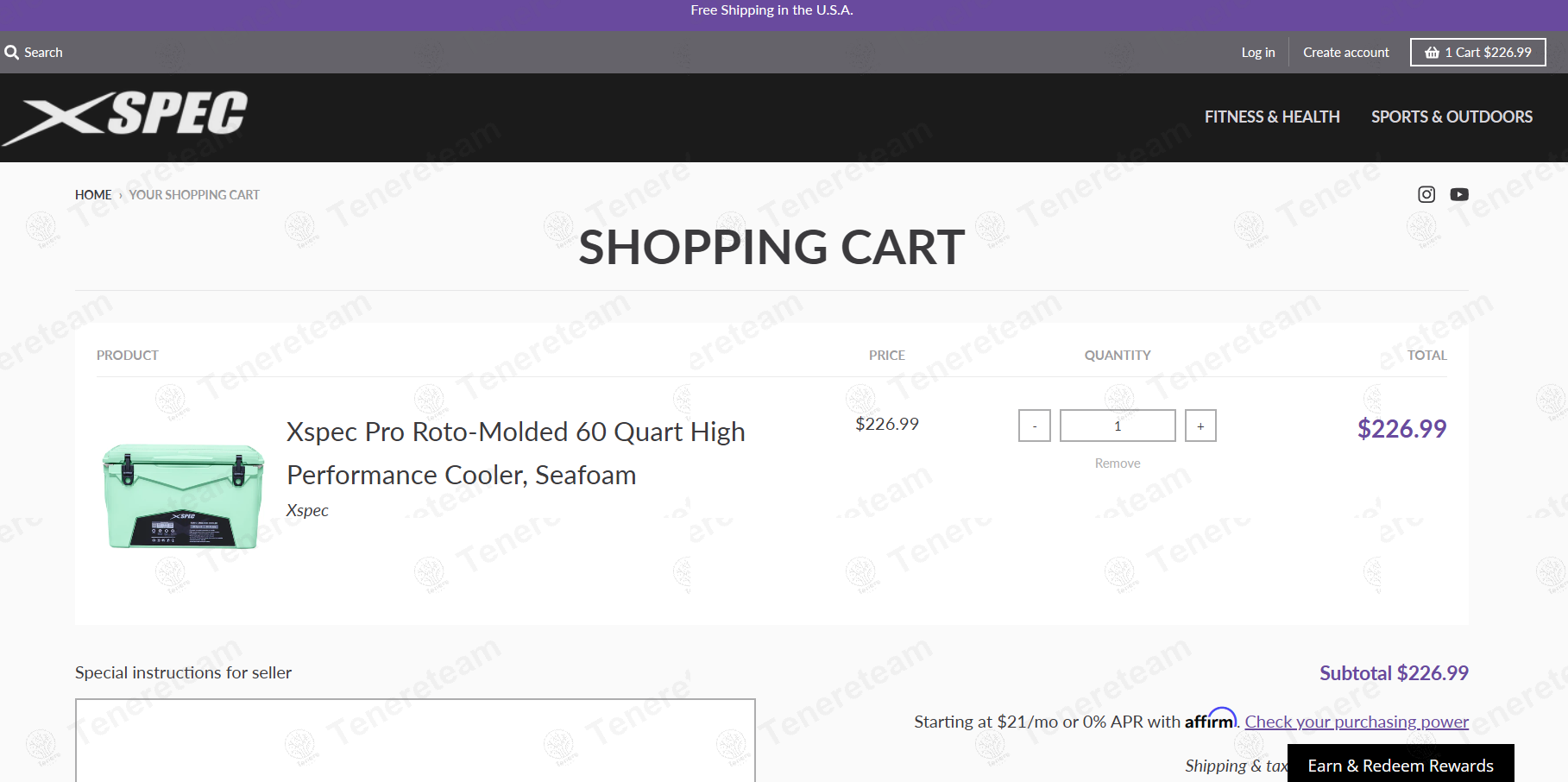This screenshot has height=782, width=1568.
Task: Open the Sports & Outdoors menu
Action: [1452, 117]
